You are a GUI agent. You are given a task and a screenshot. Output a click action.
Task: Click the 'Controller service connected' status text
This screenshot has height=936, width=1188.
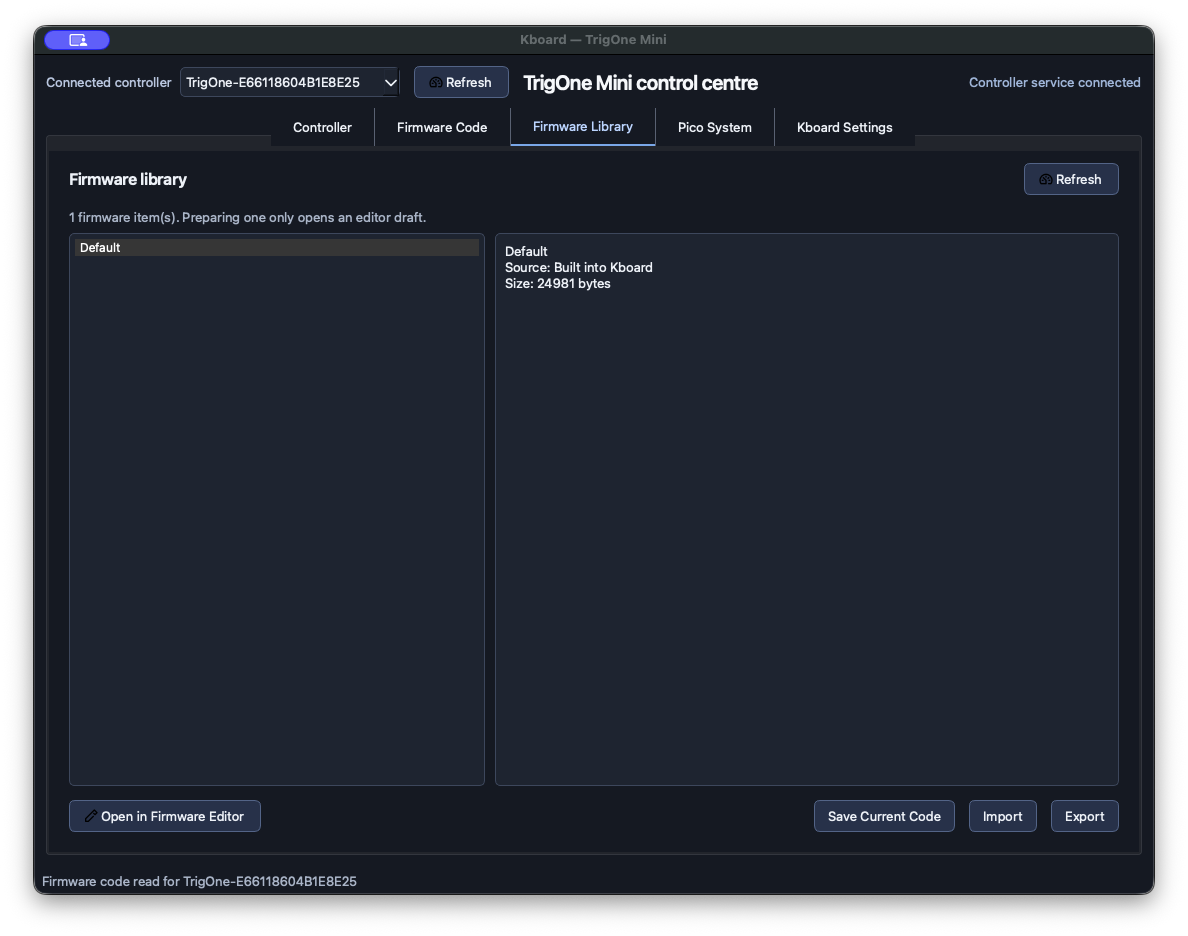1054,83
